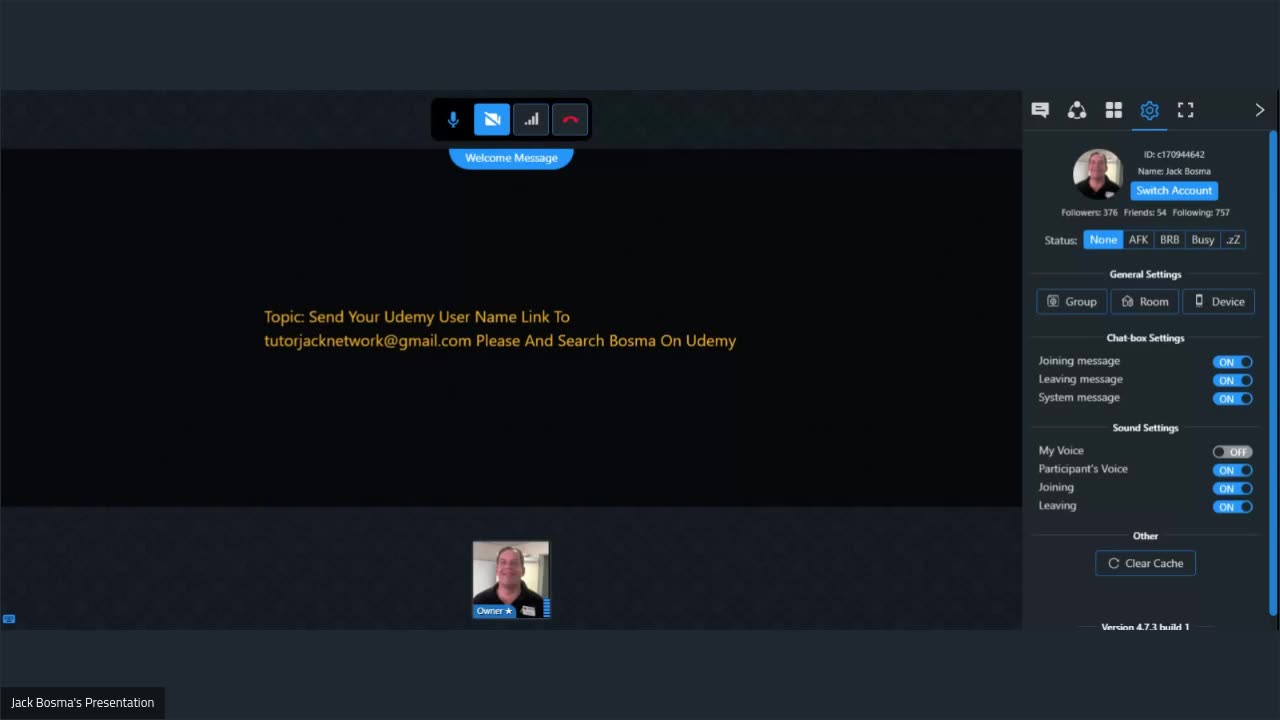This screenshot has height=720, width=1280.
Task: Toggle the Leaving sound switch
Action: (1233, 506)
